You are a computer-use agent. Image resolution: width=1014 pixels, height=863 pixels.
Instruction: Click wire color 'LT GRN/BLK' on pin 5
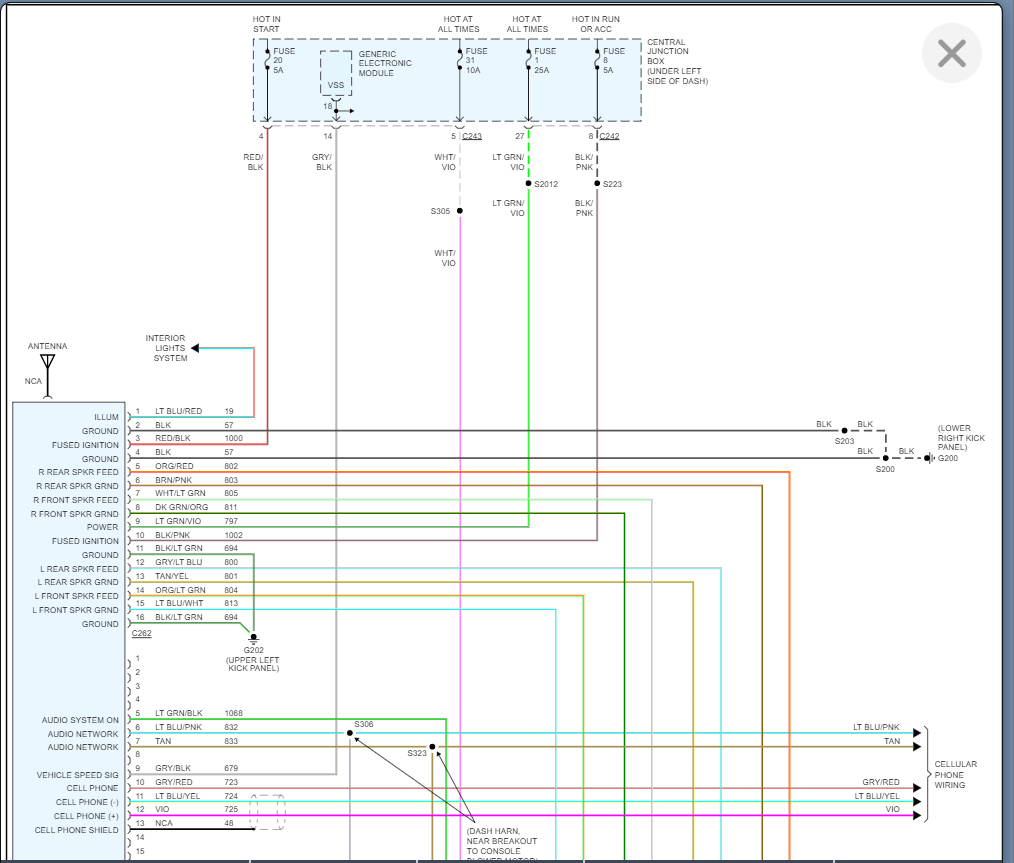(x=178, y=713)
